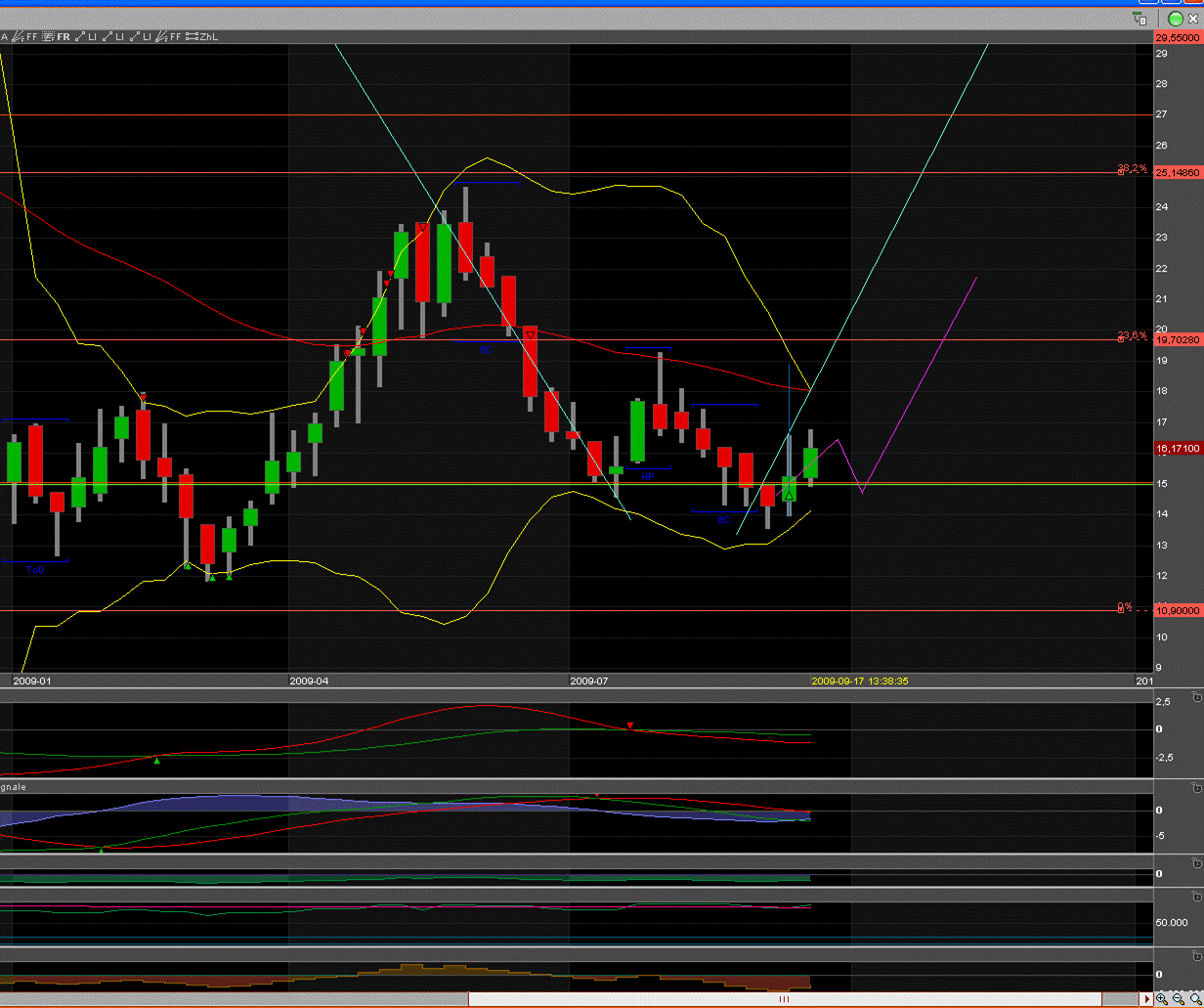Viewport: 1204px width, 1008px height.
Task: Select the highlighted FR retracement tool
Action: tap(57, 36)
